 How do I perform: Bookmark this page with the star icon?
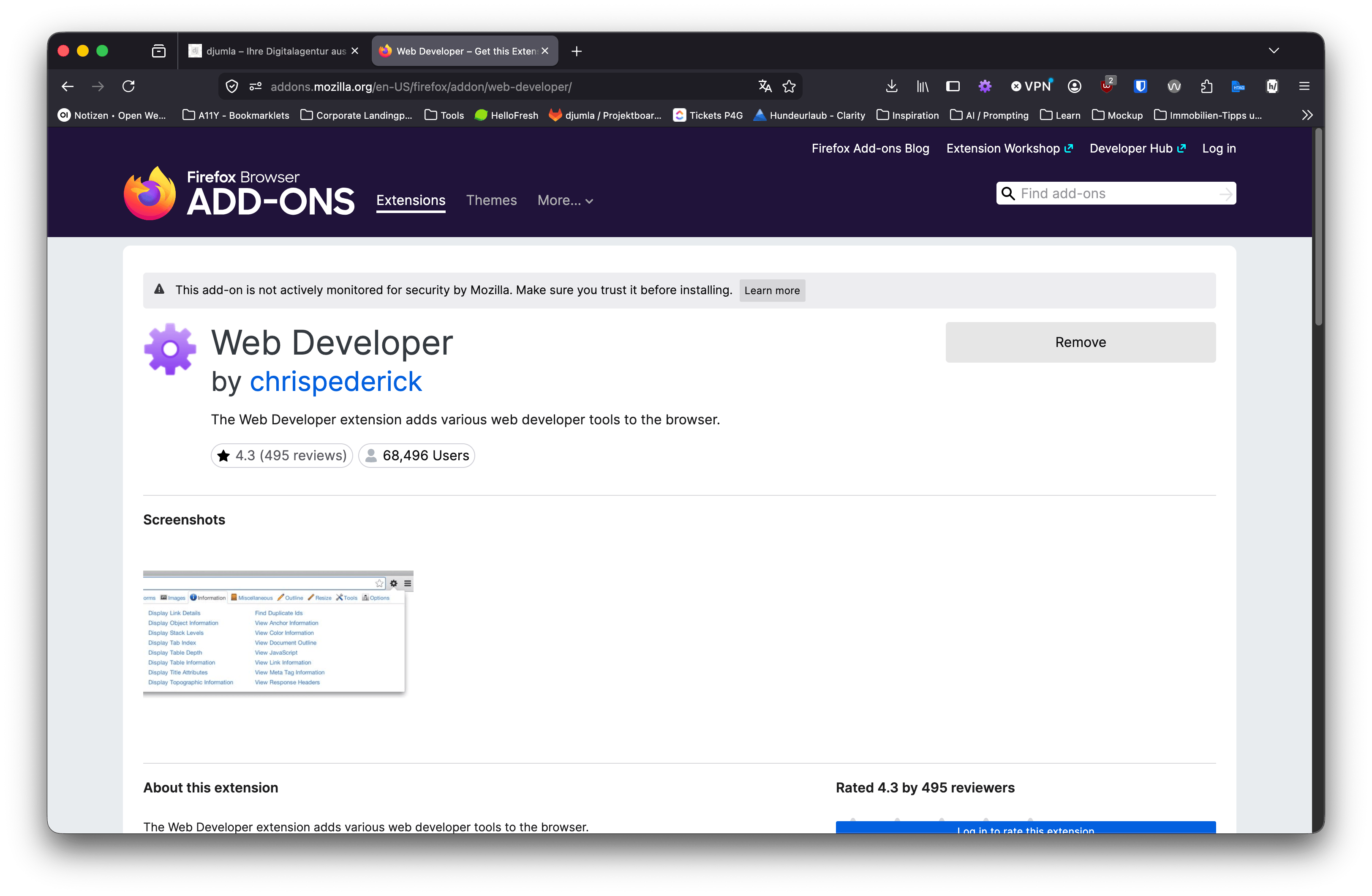pos(789,87)
